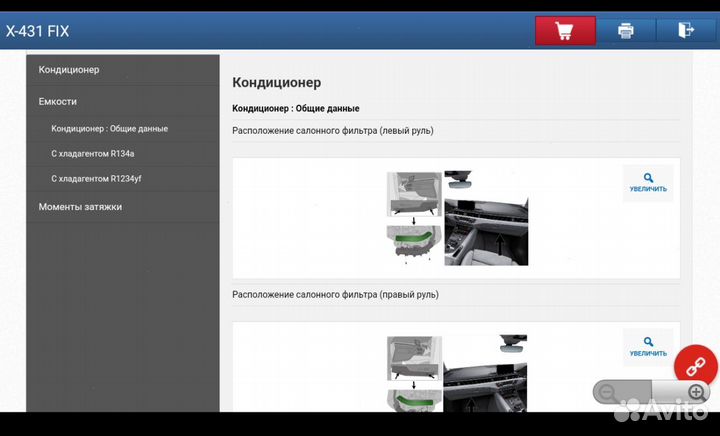720x436 pixels.
Task: Choose С хладагентом R1234yf entry
Action: [x=96, y=179]
